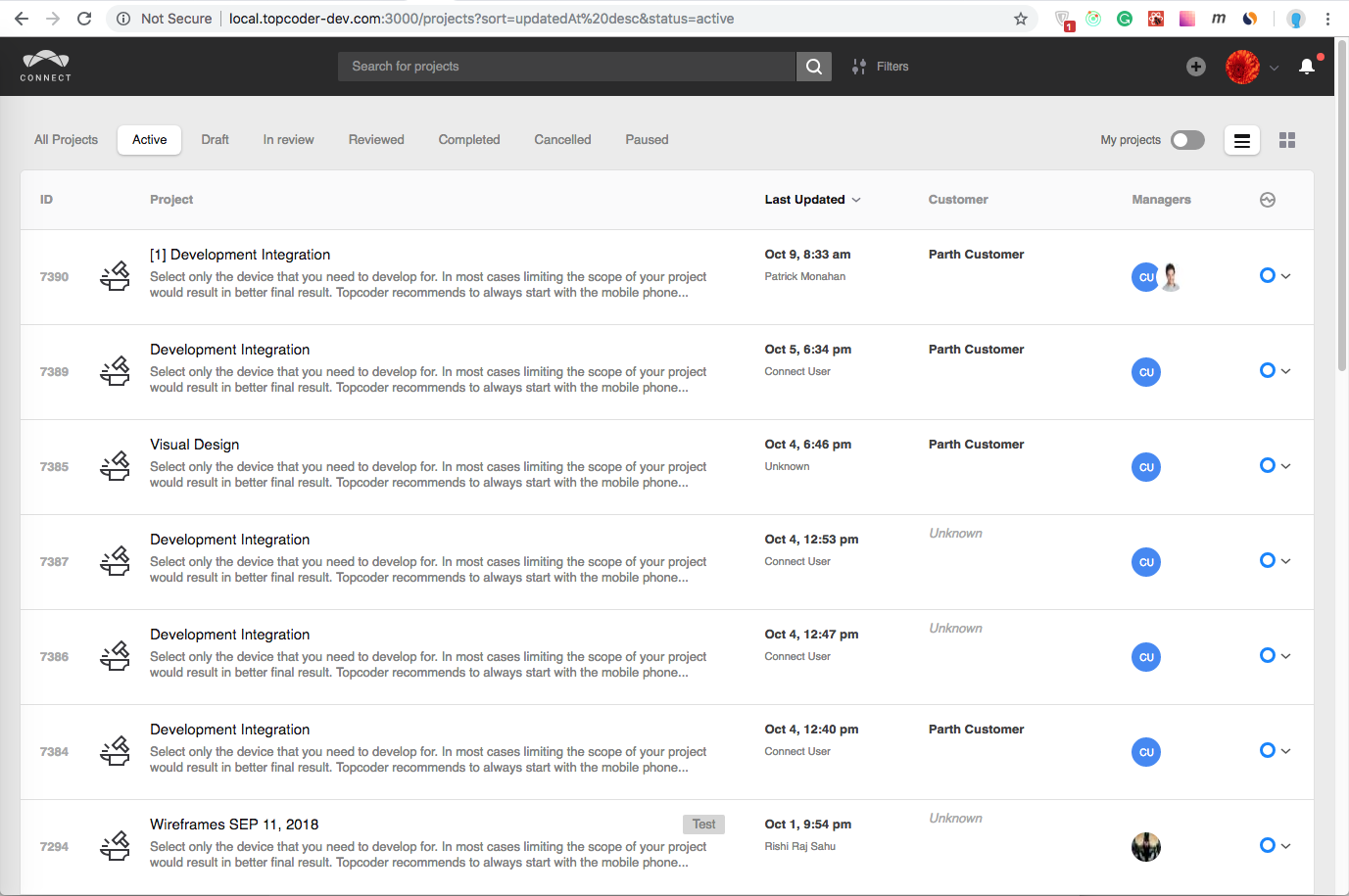Click project ID 7294

(x=54, y=847)
